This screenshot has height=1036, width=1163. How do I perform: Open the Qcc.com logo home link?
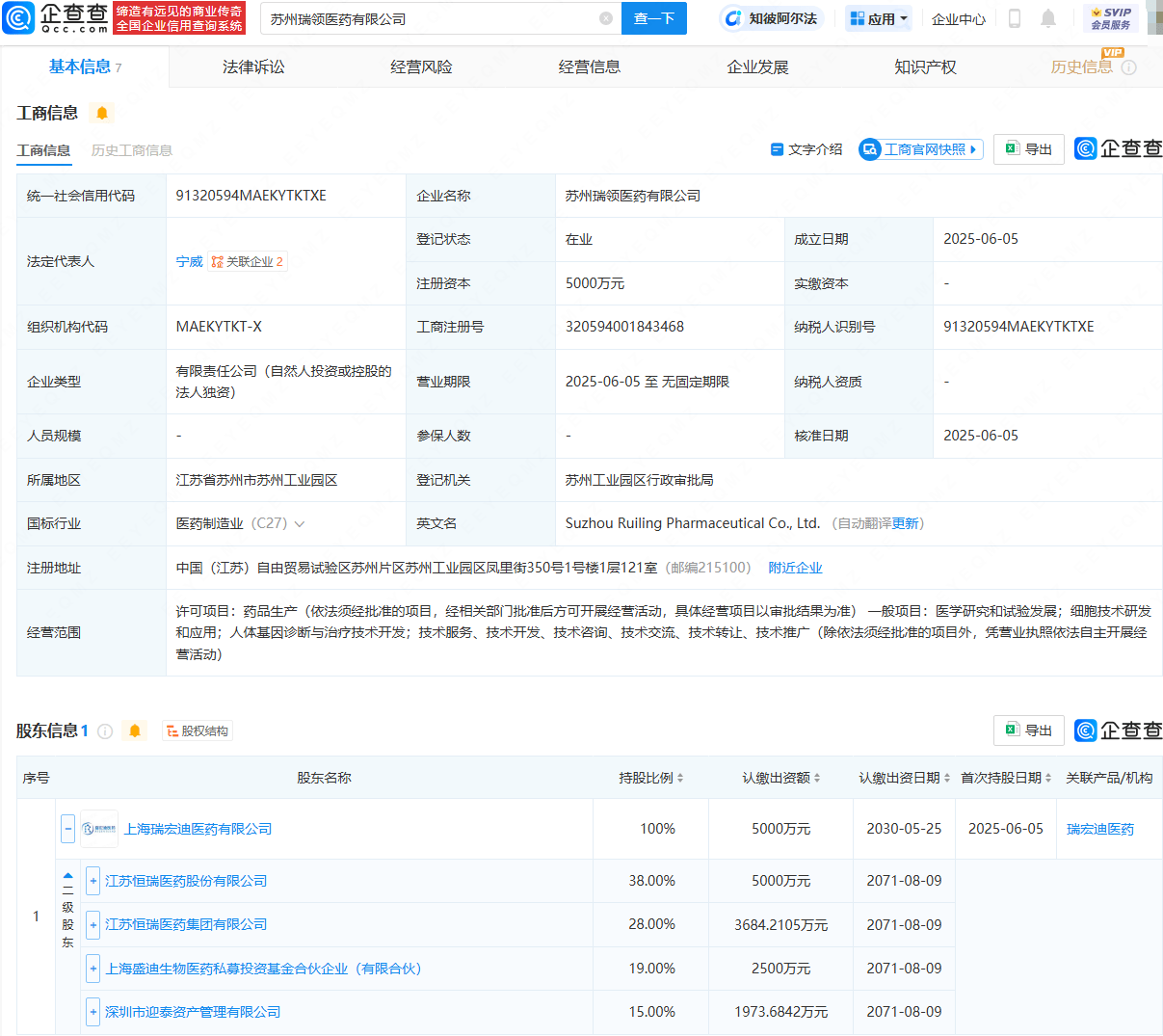point(57,17)
